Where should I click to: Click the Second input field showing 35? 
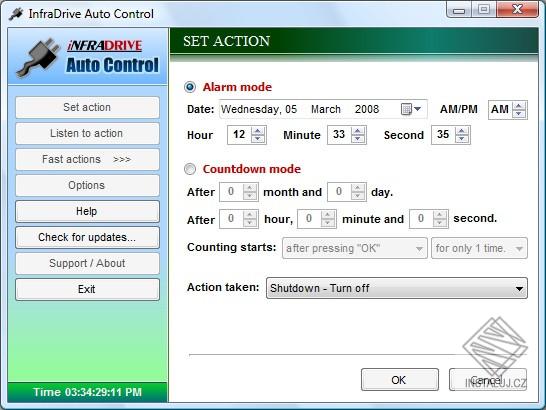(443, 135)
